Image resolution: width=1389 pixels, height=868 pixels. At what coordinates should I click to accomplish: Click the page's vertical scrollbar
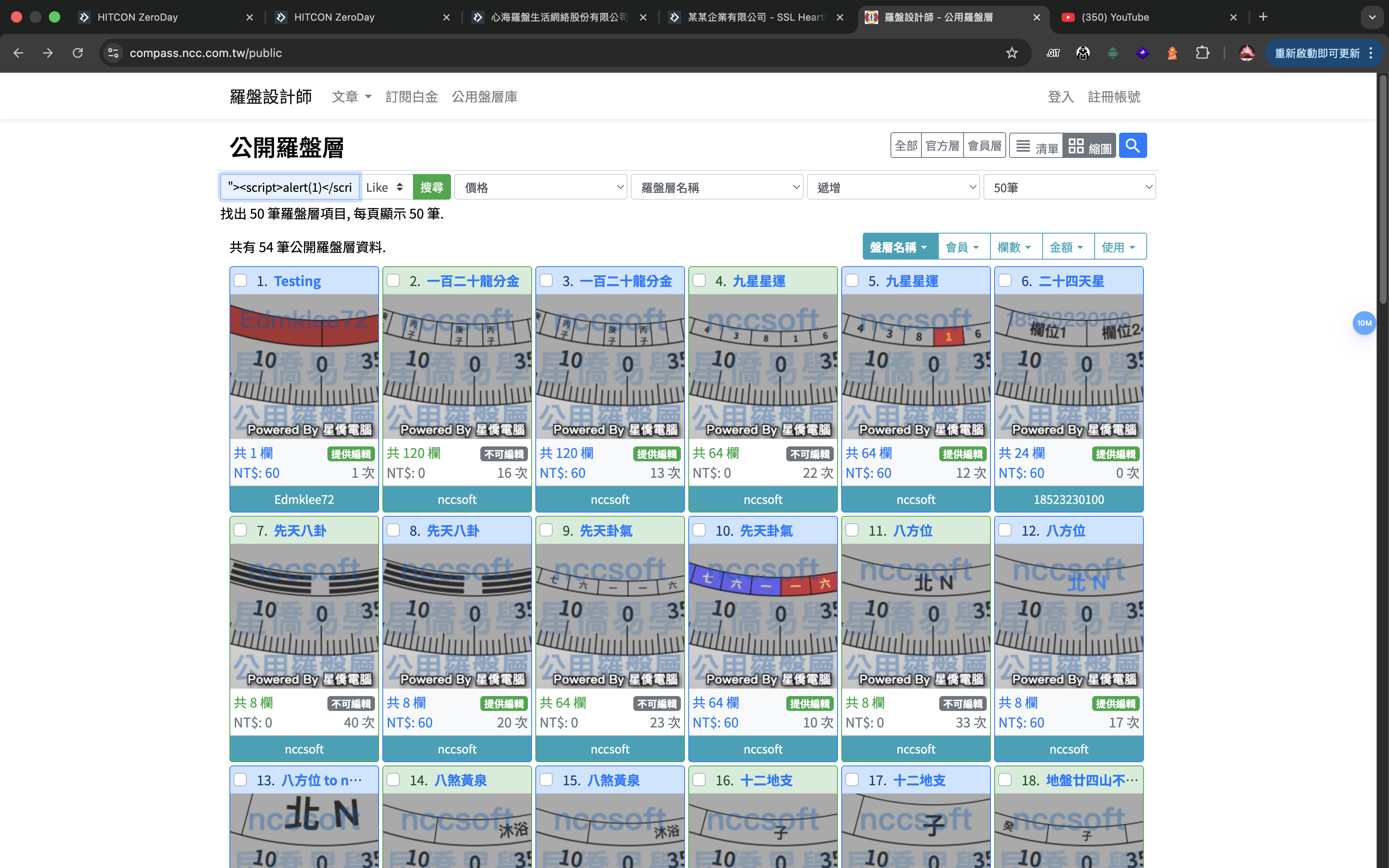point(1383,189)
